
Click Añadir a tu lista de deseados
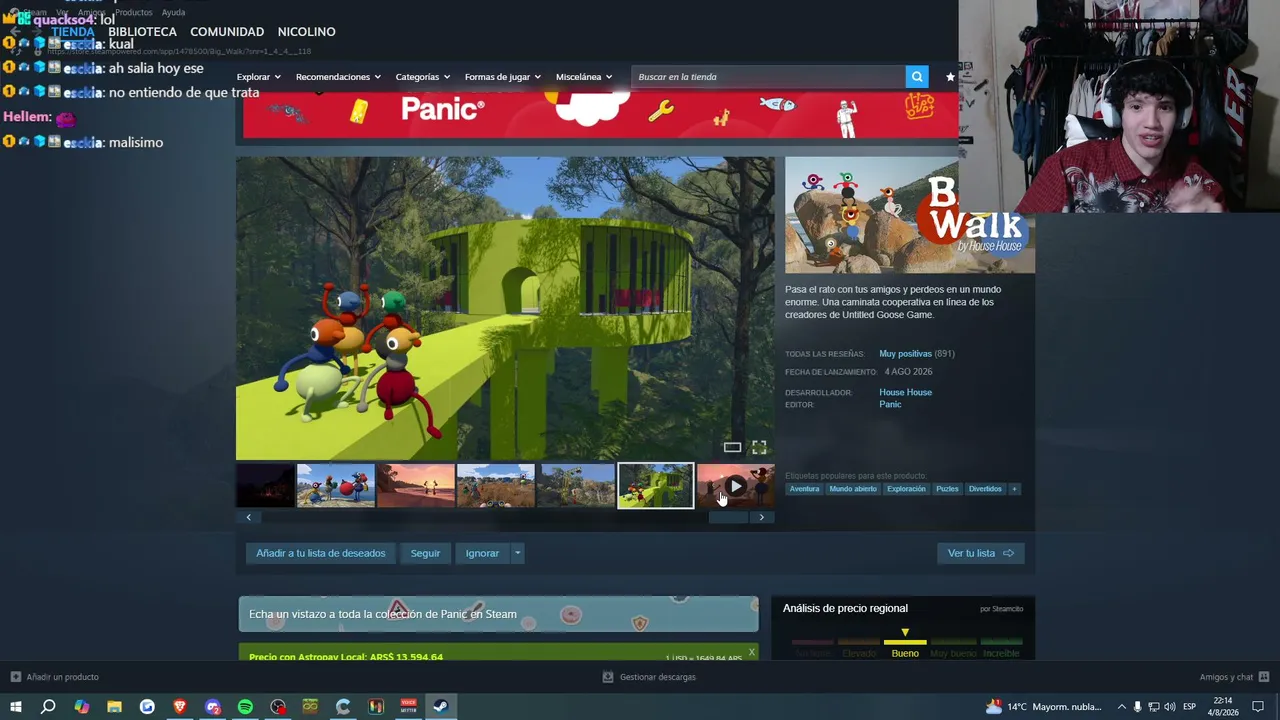pos(320,553)
